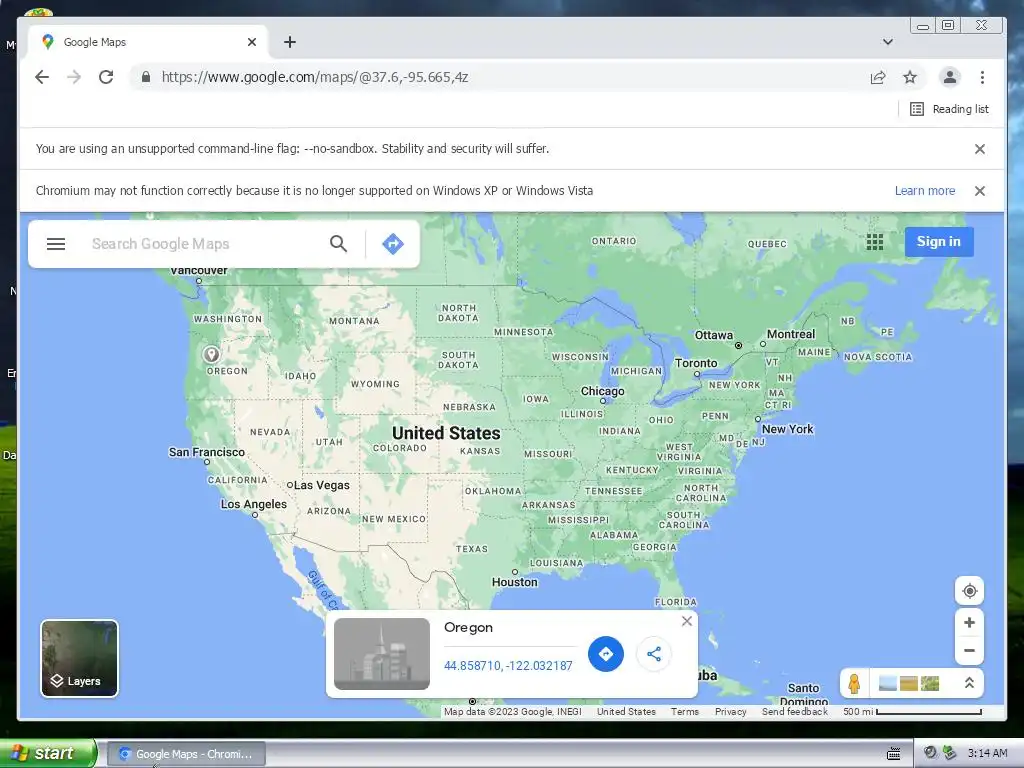
Task: Dismiss the Windows XP unsupported warning
Action: (980, 191)
